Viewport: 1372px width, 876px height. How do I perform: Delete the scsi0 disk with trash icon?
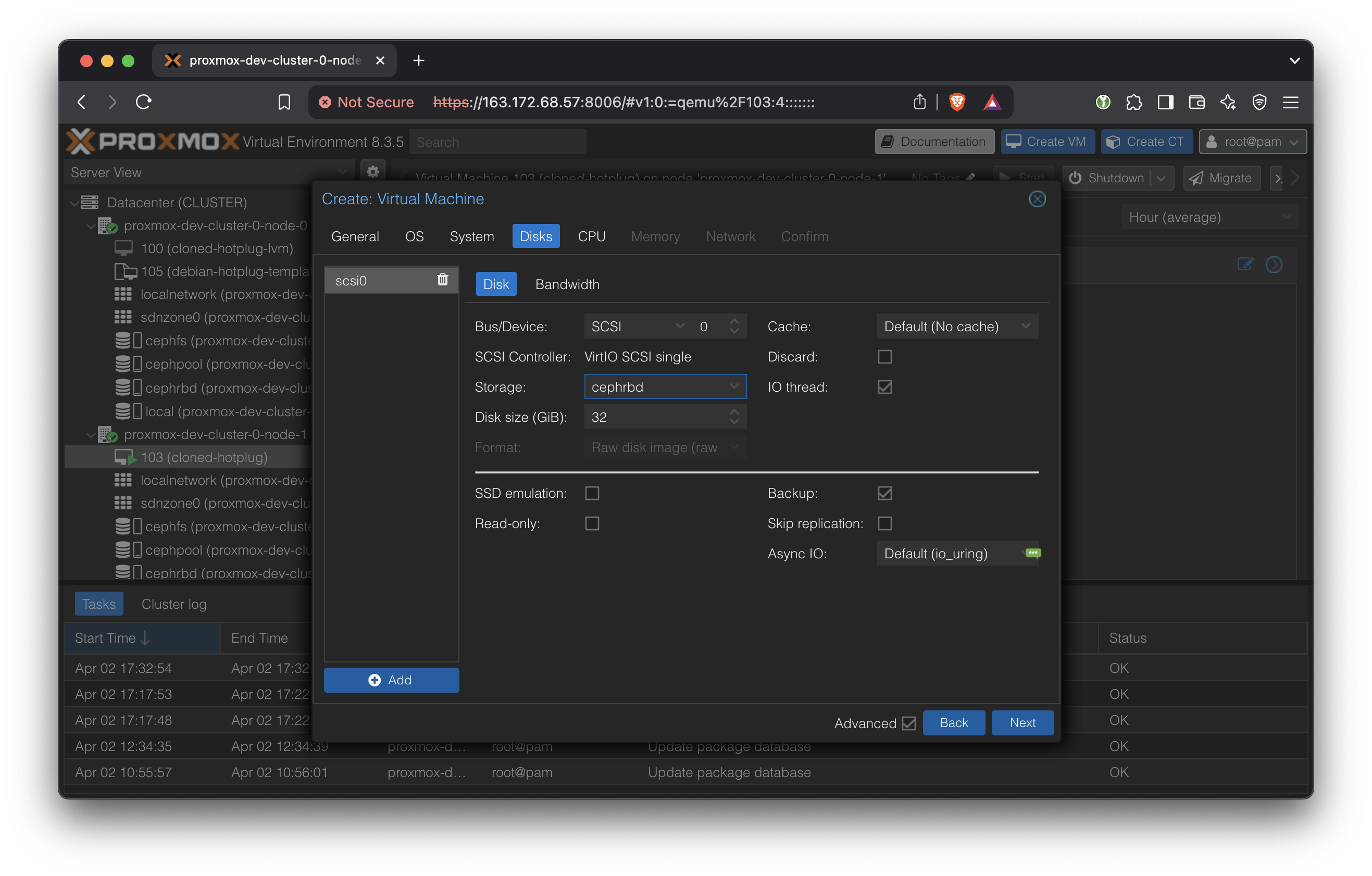tap(442, 280)
